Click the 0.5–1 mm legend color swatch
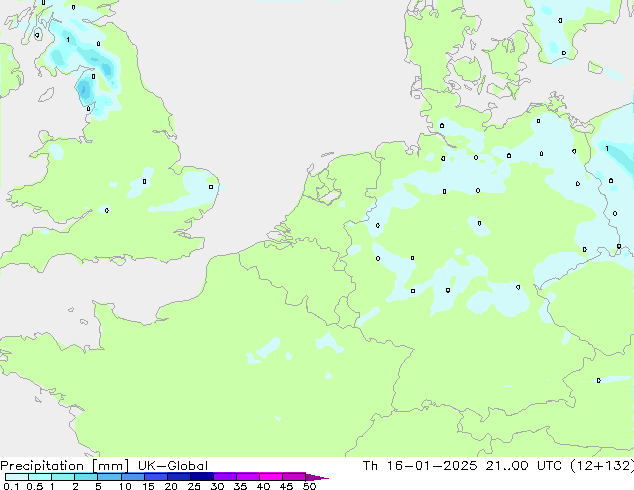The height and width of the screenshot is (490, 634). coord(40,477)
